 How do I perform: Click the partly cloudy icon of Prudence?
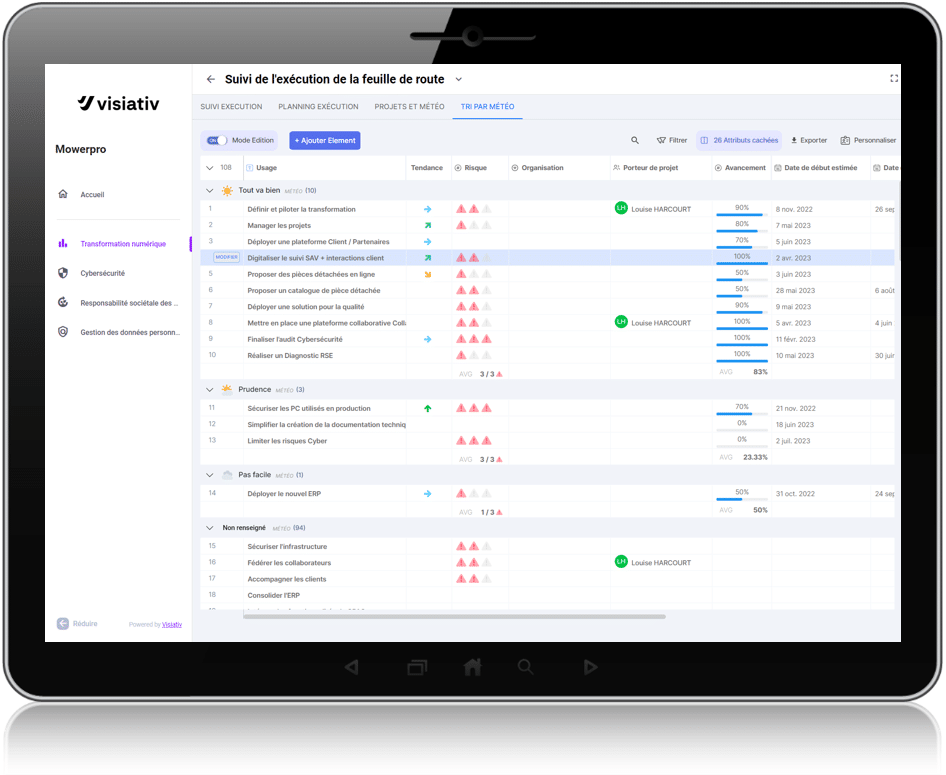[227, 389]
